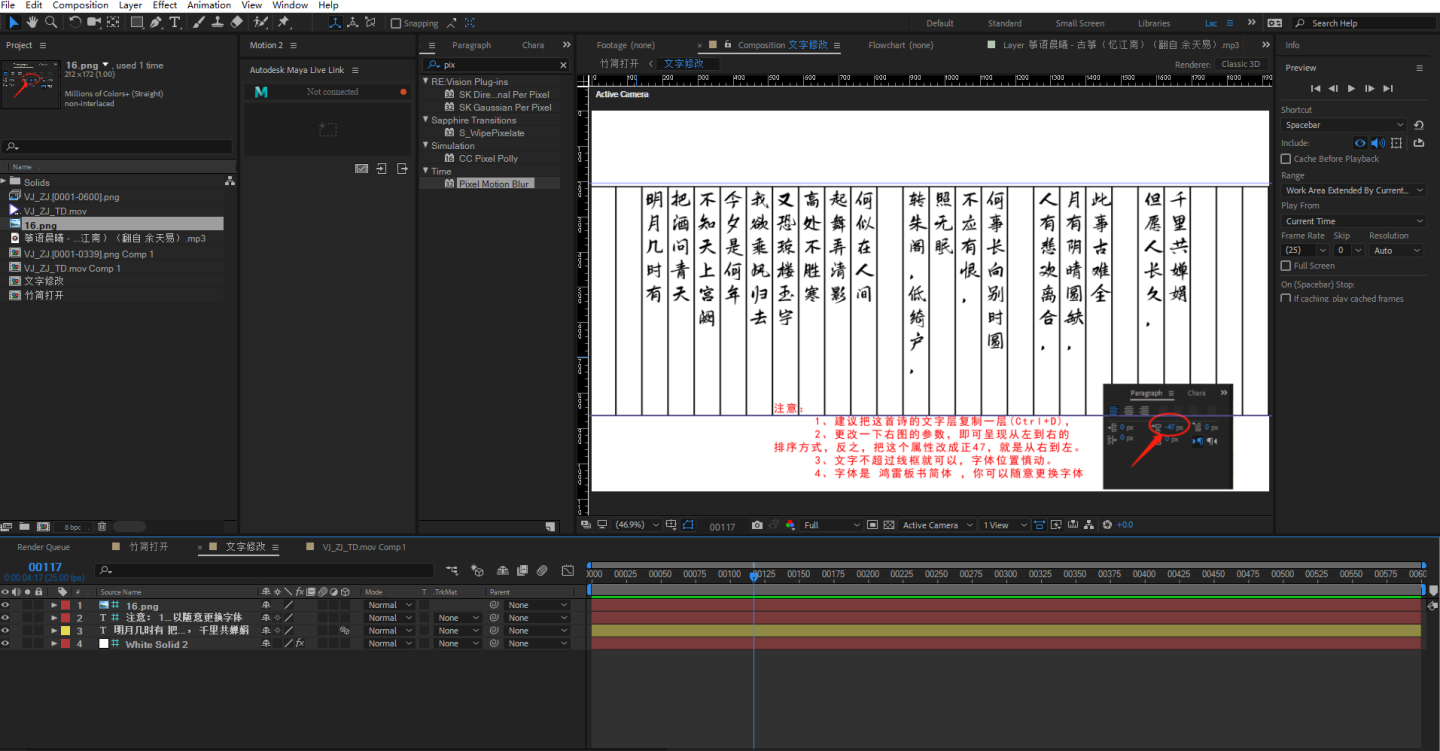Viewport: 1440px width, 751px height.
Task: Delete selected project item trash icon
Action: pyautogui.click(x=102, y=527)
